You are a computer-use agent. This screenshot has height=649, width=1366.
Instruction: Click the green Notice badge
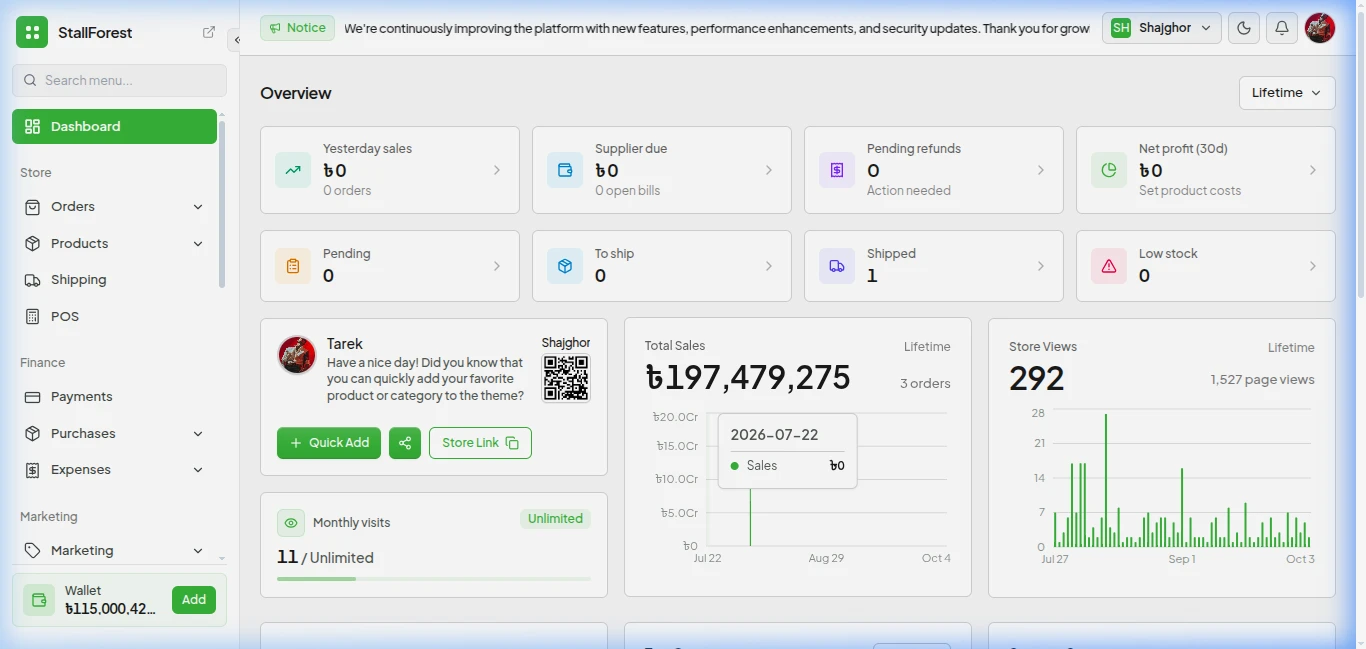[297, 28]
